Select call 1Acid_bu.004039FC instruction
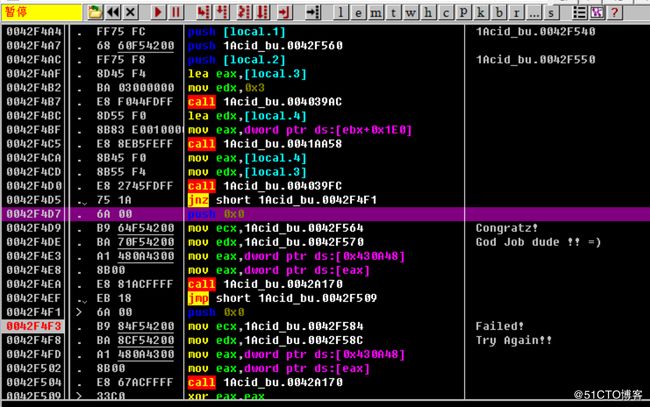Screen dimensions: 650x407 pos(265,186)
